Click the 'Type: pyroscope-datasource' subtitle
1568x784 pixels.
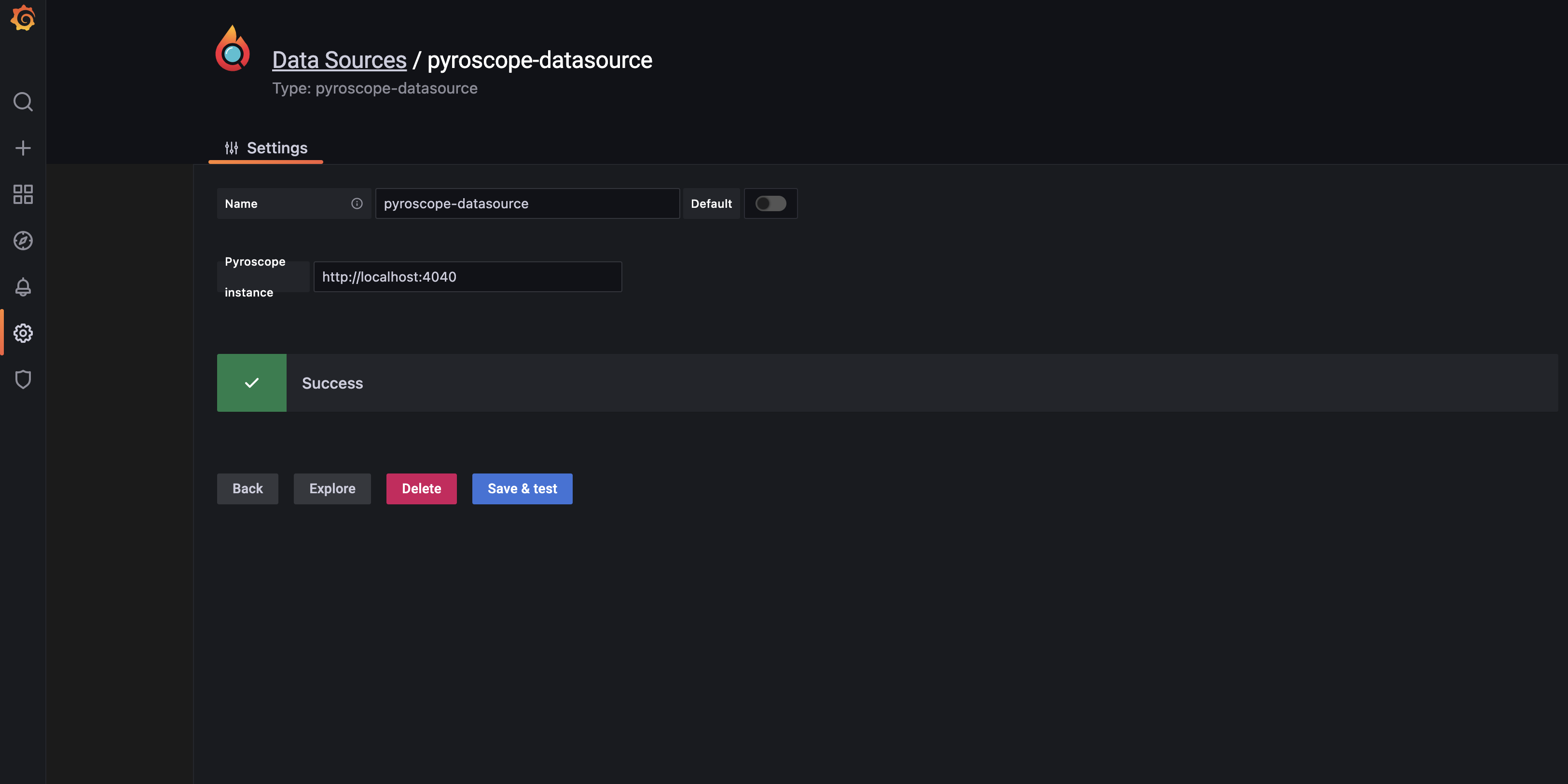(x=374, y=88)
